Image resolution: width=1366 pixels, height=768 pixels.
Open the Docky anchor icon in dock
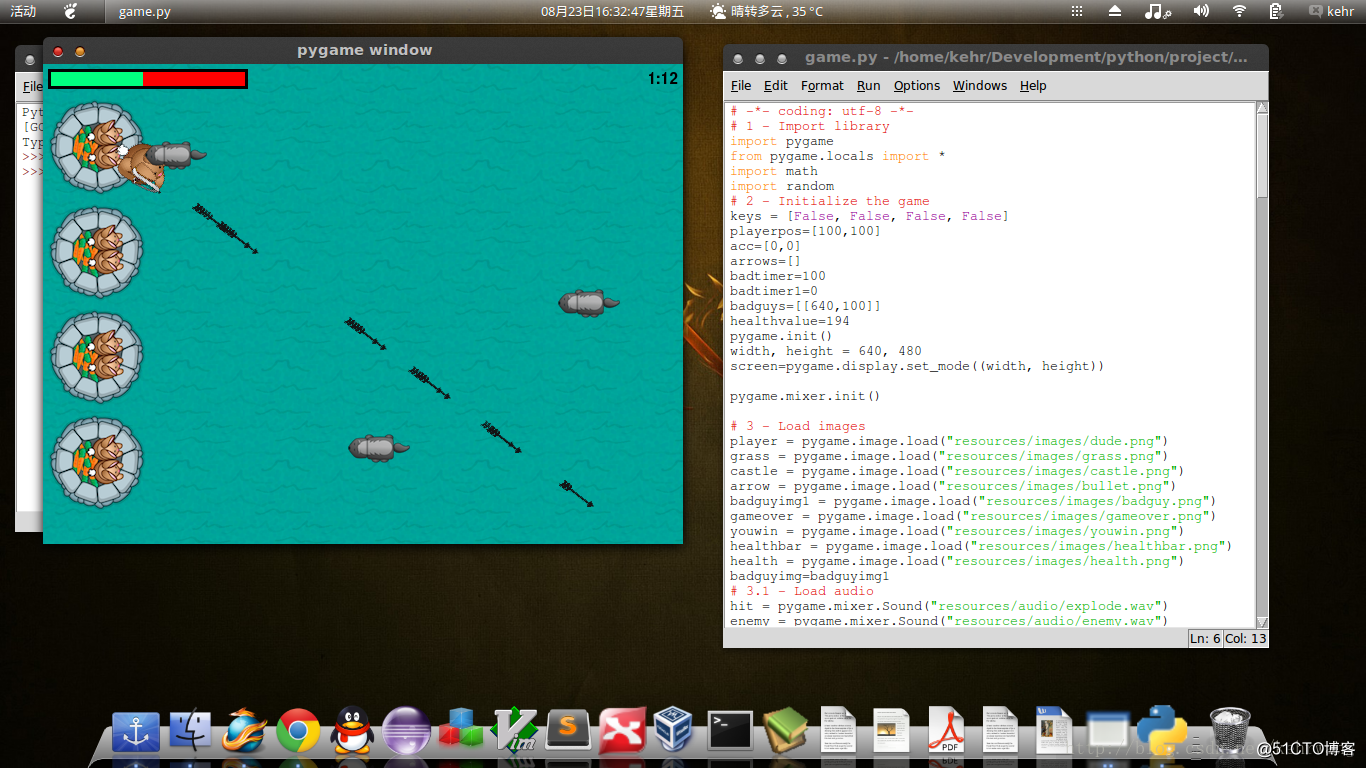135,733
